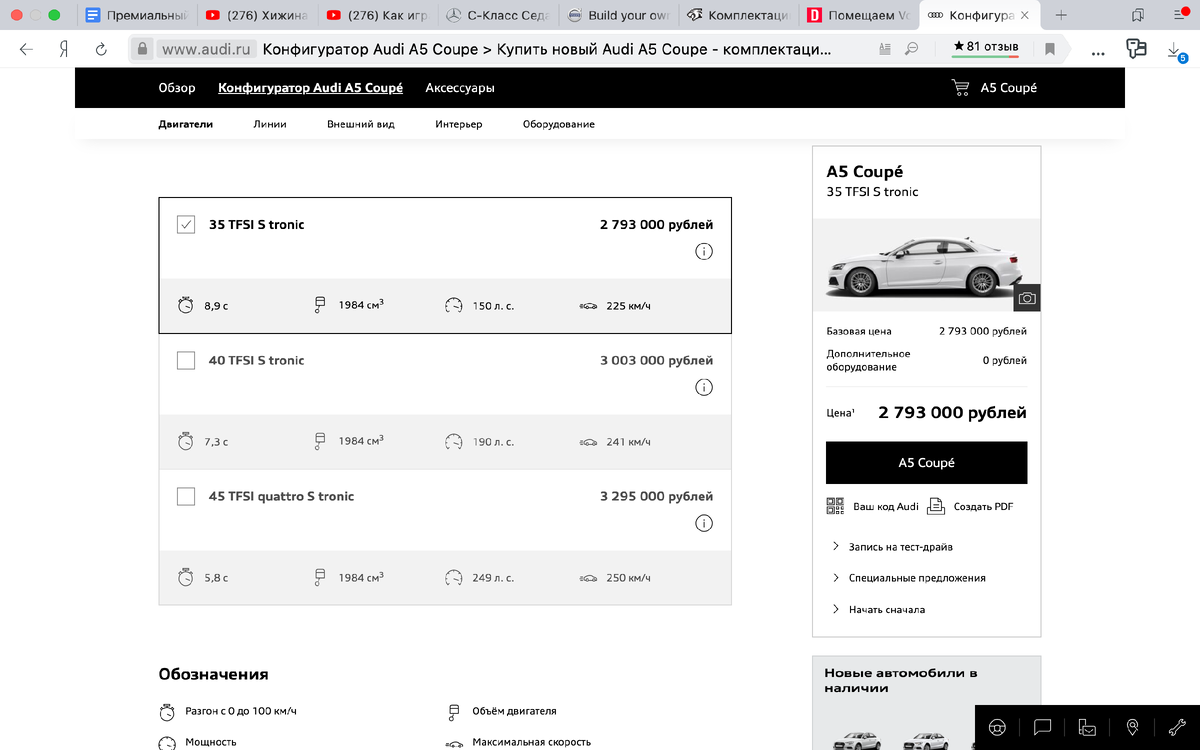
Task: Open new browser tab with plus
Action: click(x=1061, y=15)
